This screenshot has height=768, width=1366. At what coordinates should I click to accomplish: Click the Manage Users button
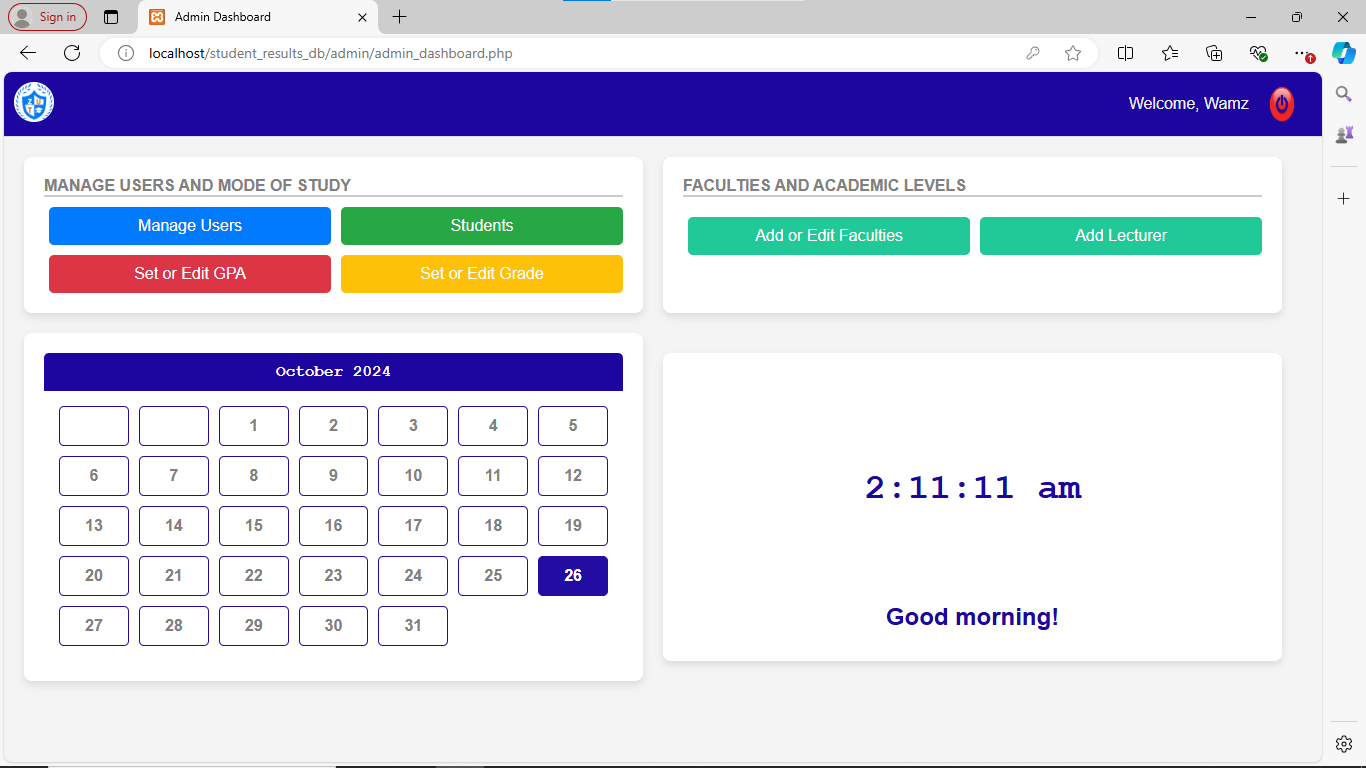(x=190, y=226)
